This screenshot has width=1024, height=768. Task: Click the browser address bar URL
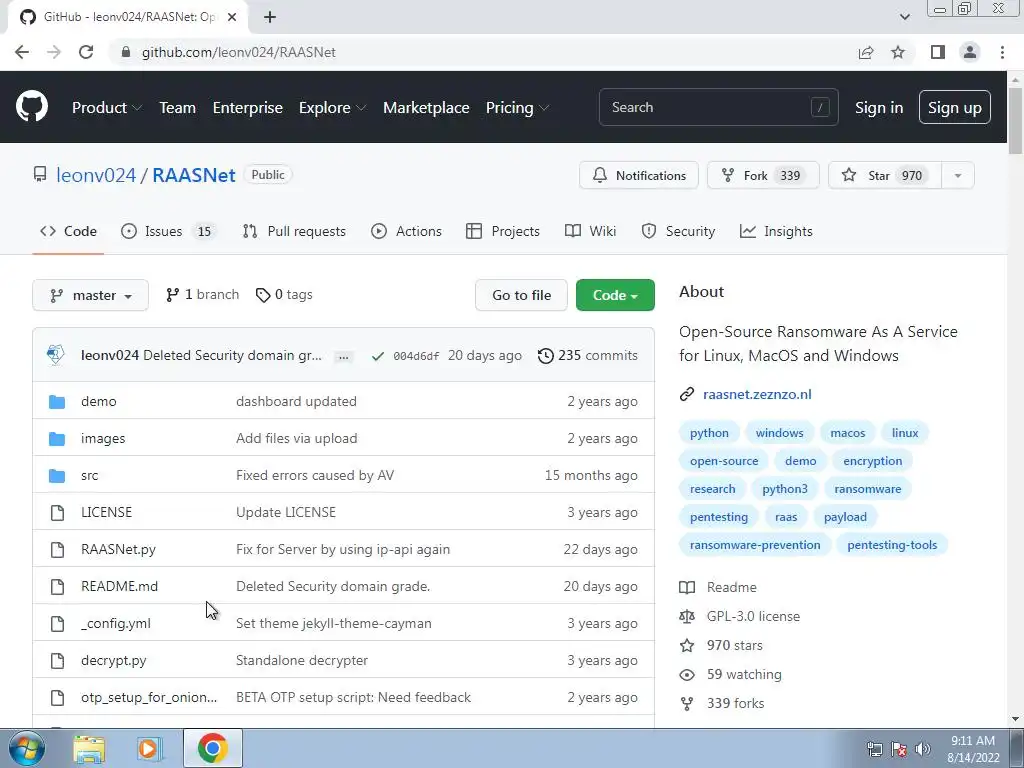click(239, 52)
